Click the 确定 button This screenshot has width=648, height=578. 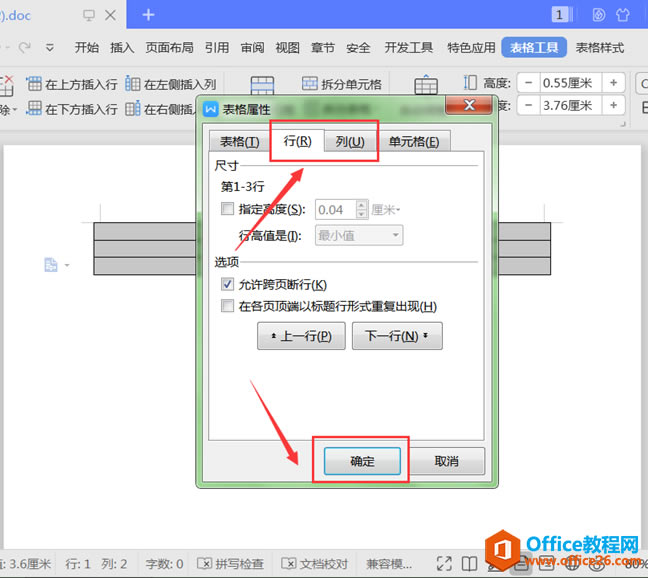tap(362, 461)
